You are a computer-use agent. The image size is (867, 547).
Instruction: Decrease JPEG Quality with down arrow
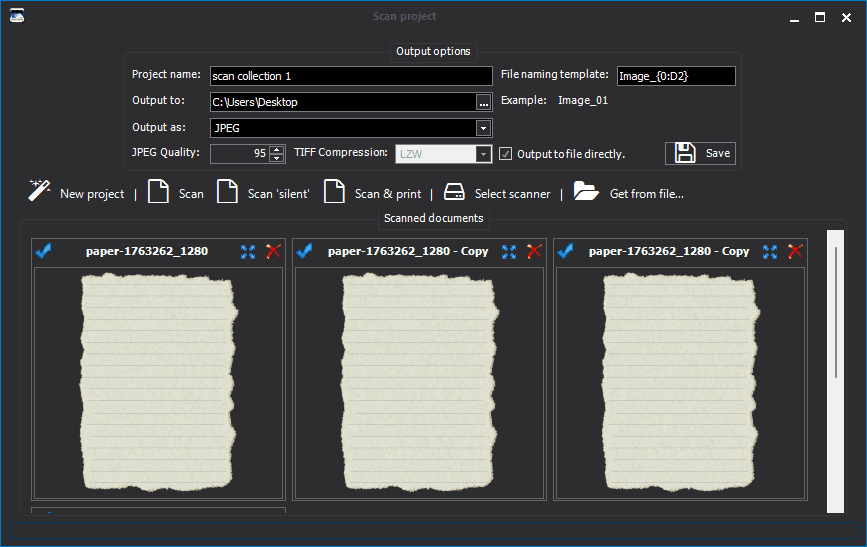click(276, 158)
